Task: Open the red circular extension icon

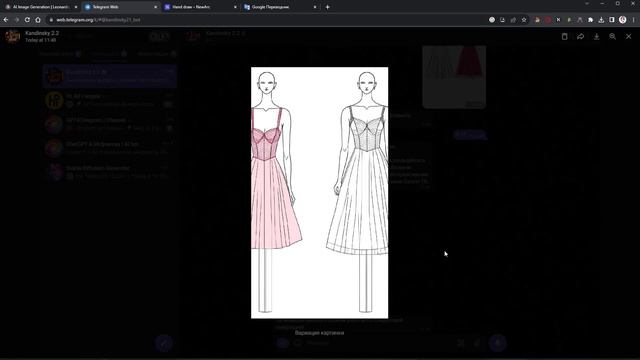Action: (548, 20)
